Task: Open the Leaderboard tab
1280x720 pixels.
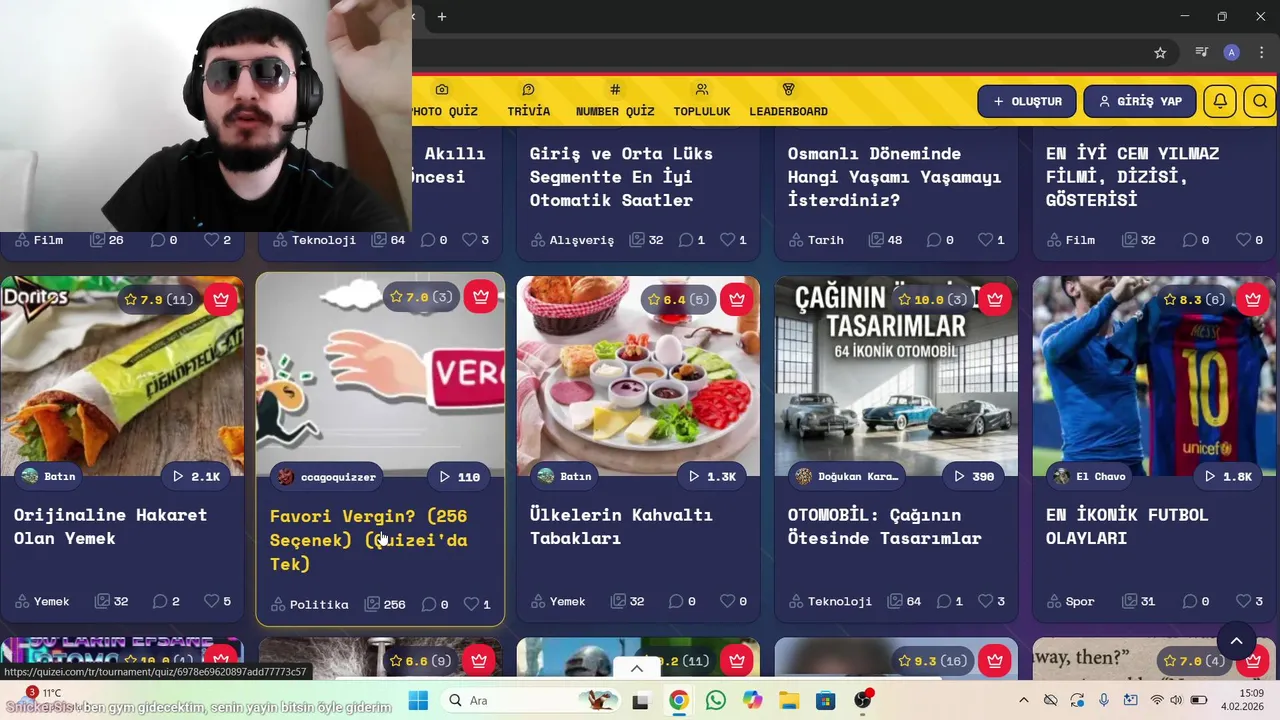Action: (x=788, y=101)
